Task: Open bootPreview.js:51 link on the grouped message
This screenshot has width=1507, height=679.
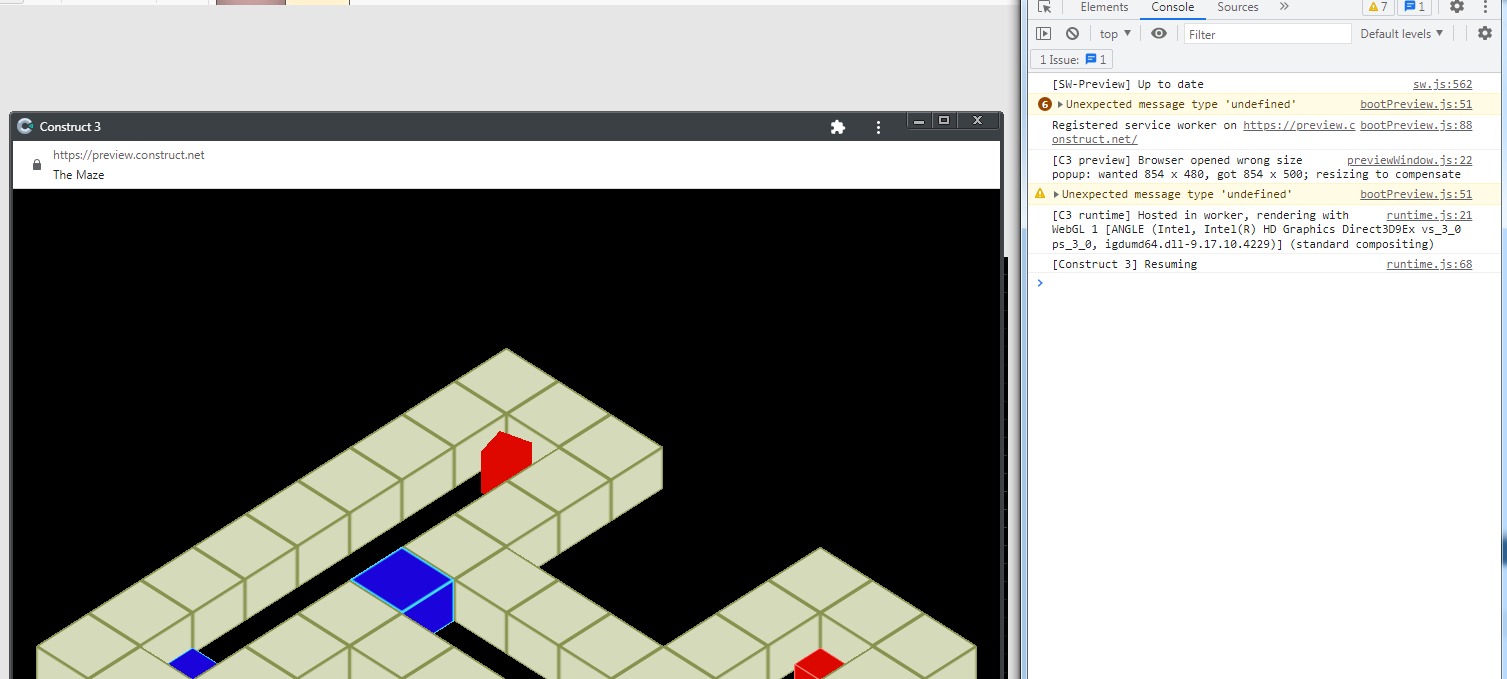Action: click(1416, 104)
